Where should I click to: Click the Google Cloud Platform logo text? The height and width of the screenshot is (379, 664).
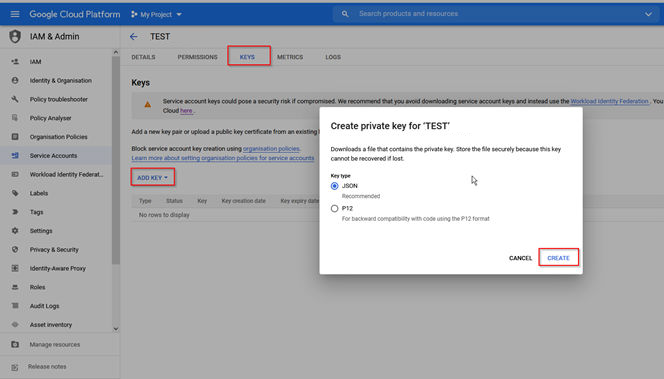pos(75,14)
